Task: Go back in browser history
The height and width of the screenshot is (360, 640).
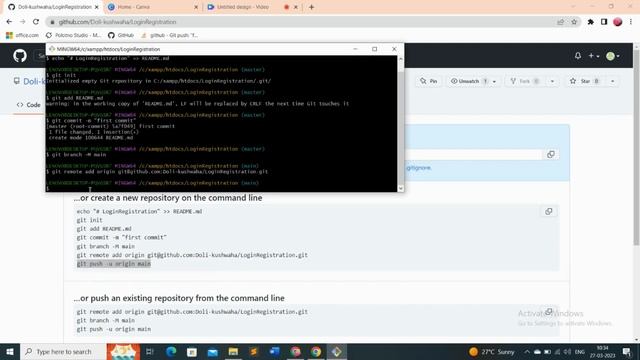Action: point(9,22)
